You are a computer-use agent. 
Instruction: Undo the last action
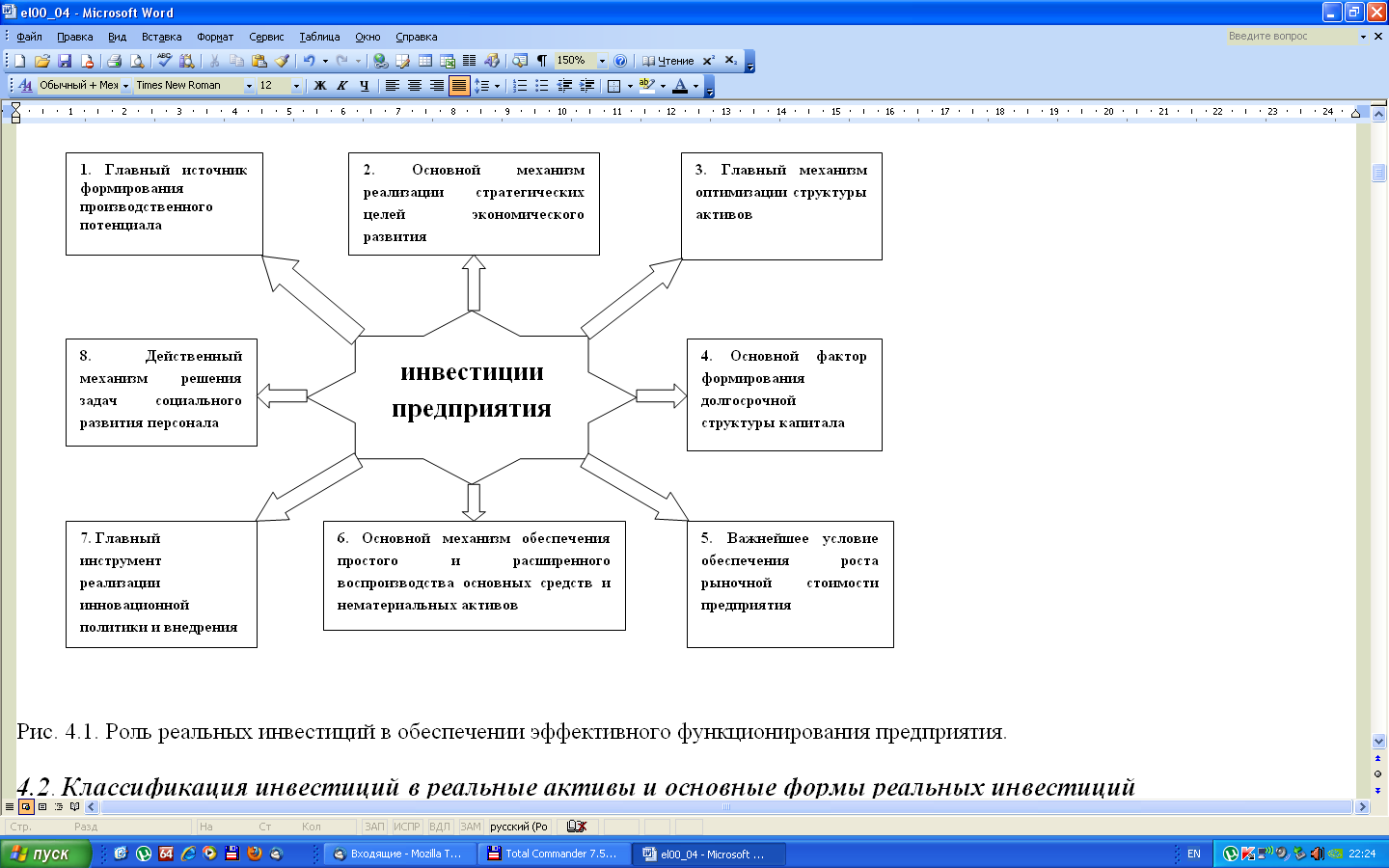(x=309, y=61)
